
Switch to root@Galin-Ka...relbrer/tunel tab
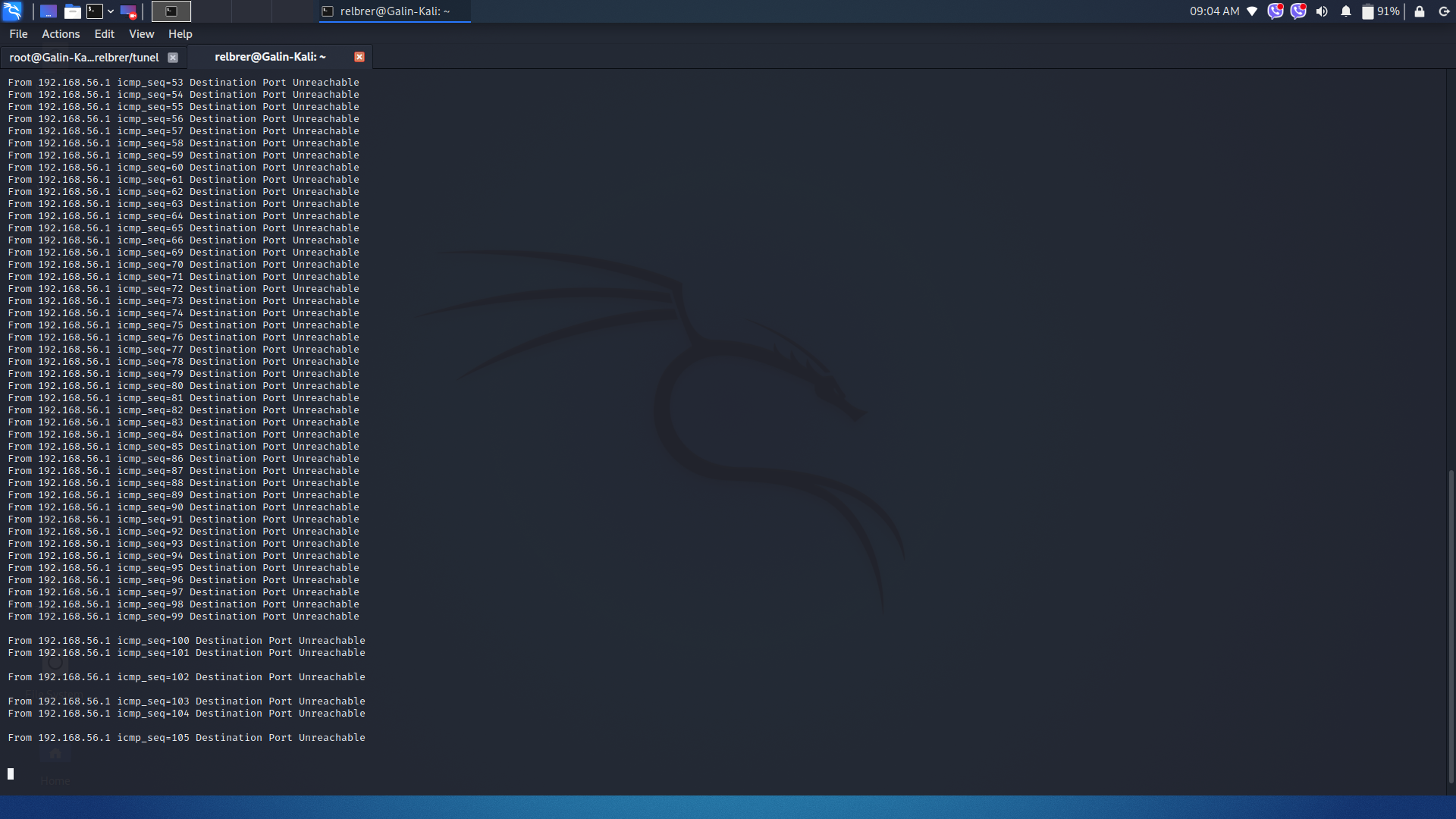coord(84,58)
